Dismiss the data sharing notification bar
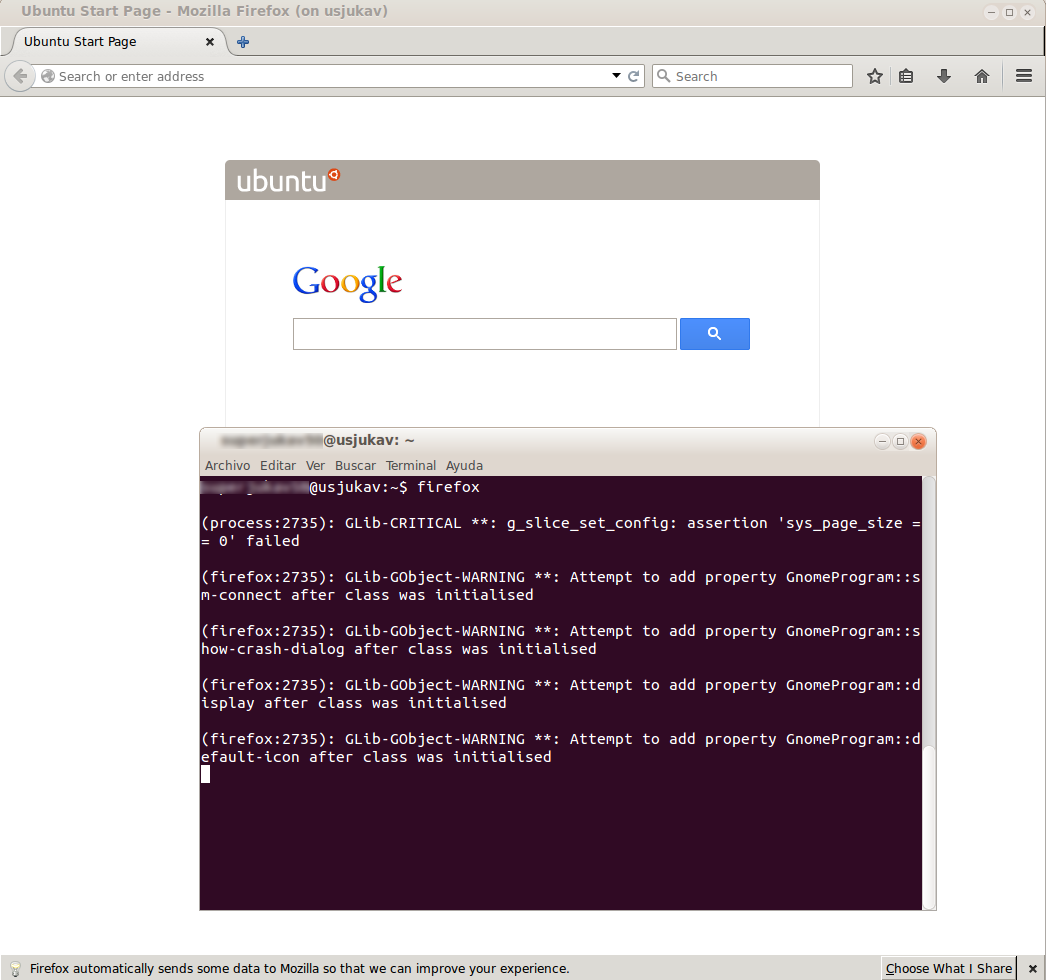 [1033, 968]
